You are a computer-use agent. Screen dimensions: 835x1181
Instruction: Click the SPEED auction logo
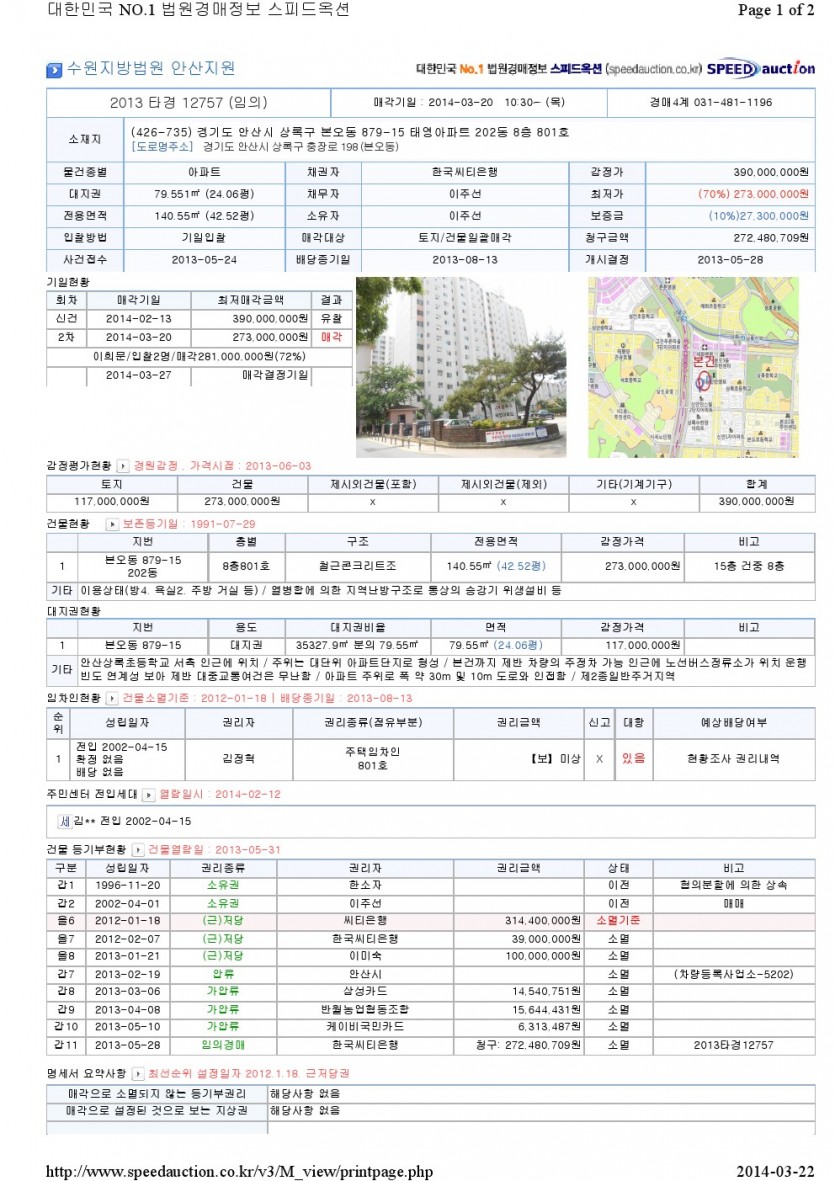coord(761,69)
